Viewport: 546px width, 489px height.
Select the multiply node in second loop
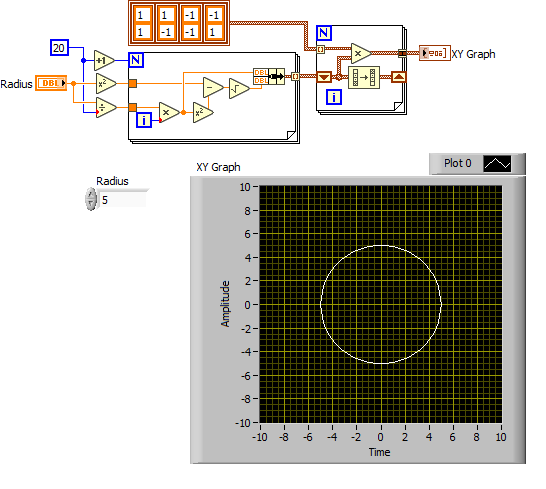click(361, 53)
